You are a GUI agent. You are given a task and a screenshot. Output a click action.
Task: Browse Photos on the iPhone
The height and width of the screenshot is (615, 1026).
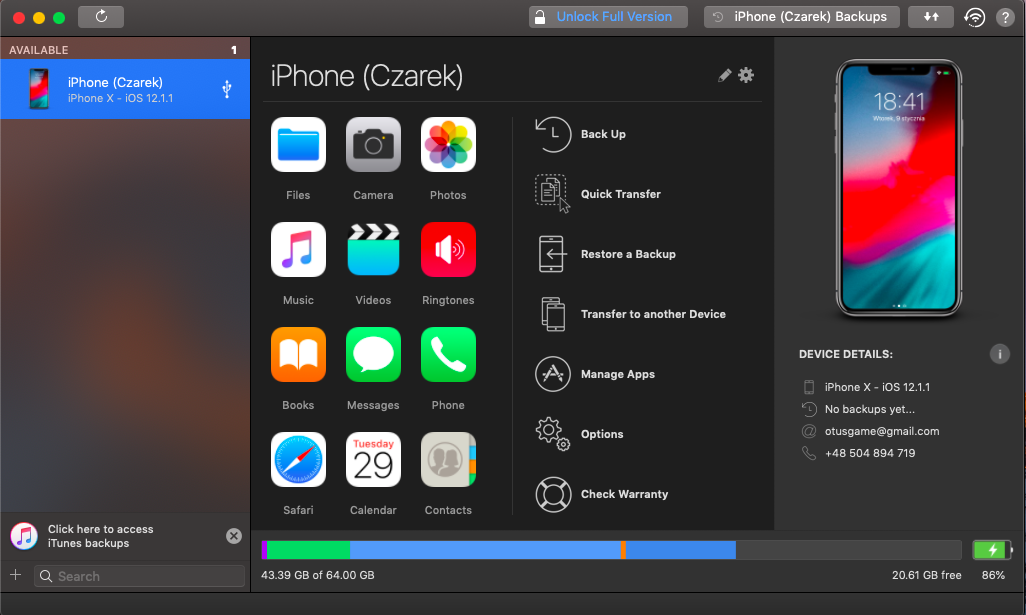coord(447,144)
